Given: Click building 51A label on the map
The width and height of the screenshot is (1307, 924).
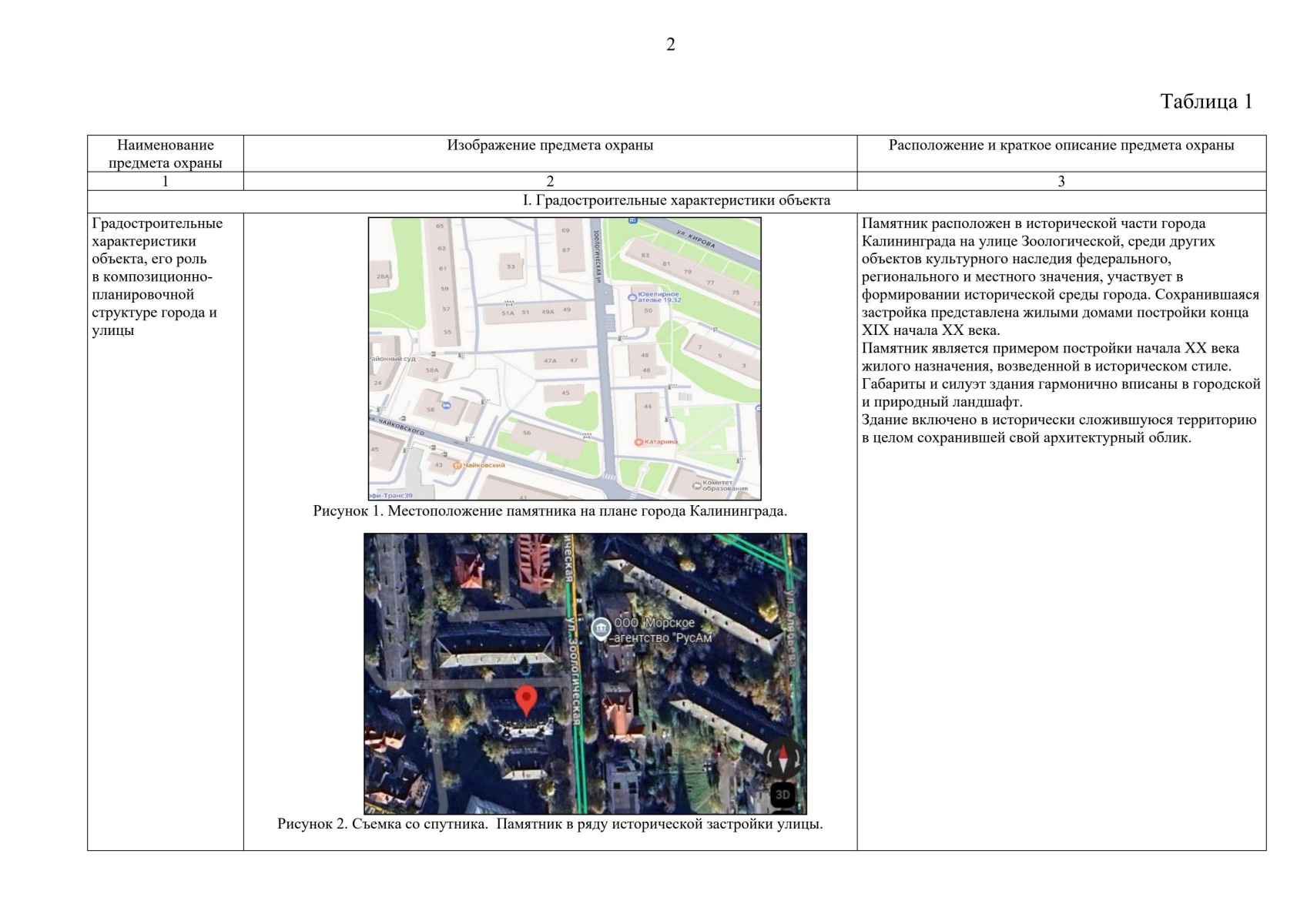Looking at the screenshot, I should tap(508, 313).
